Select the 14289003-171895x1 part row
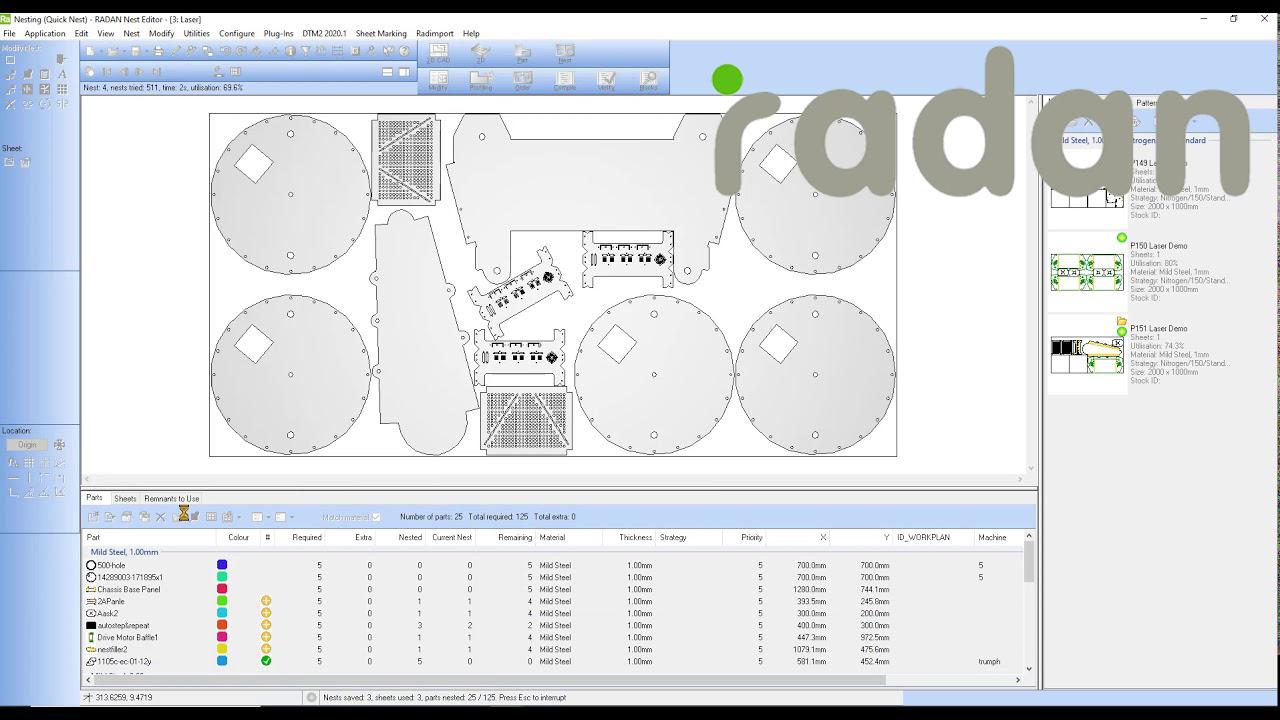Image resolution: width=1280 pixels, height=720 pixels. tap(552, 577)
